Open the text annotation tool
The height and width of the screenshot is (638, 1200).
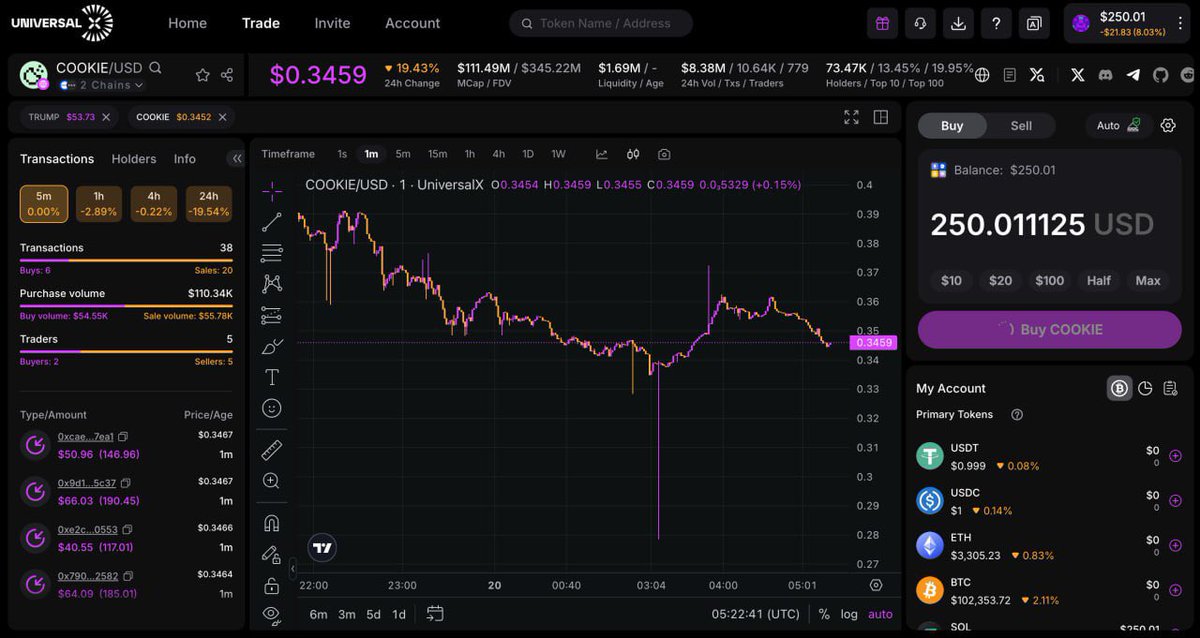(x=271, y=375)
